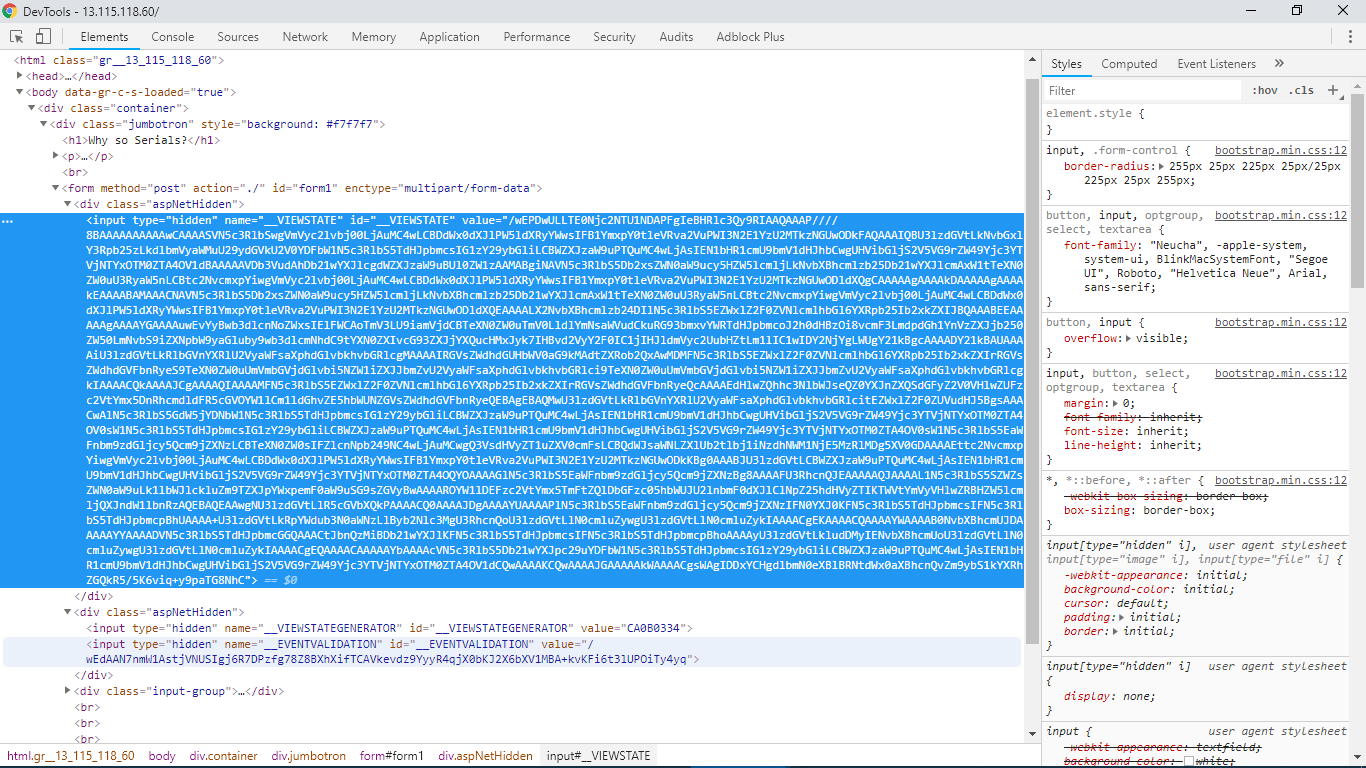Screen dimensions: 1366x768
Task: Switch to the Console tab
Action: click(x=173, y=37)
